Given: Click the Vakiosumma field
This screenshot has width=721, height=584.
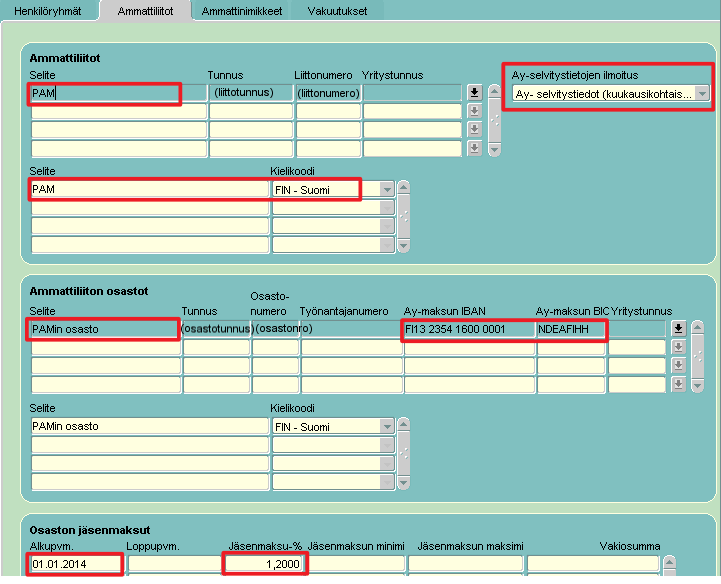Looking at the screenshot, I should click(593, 564).
